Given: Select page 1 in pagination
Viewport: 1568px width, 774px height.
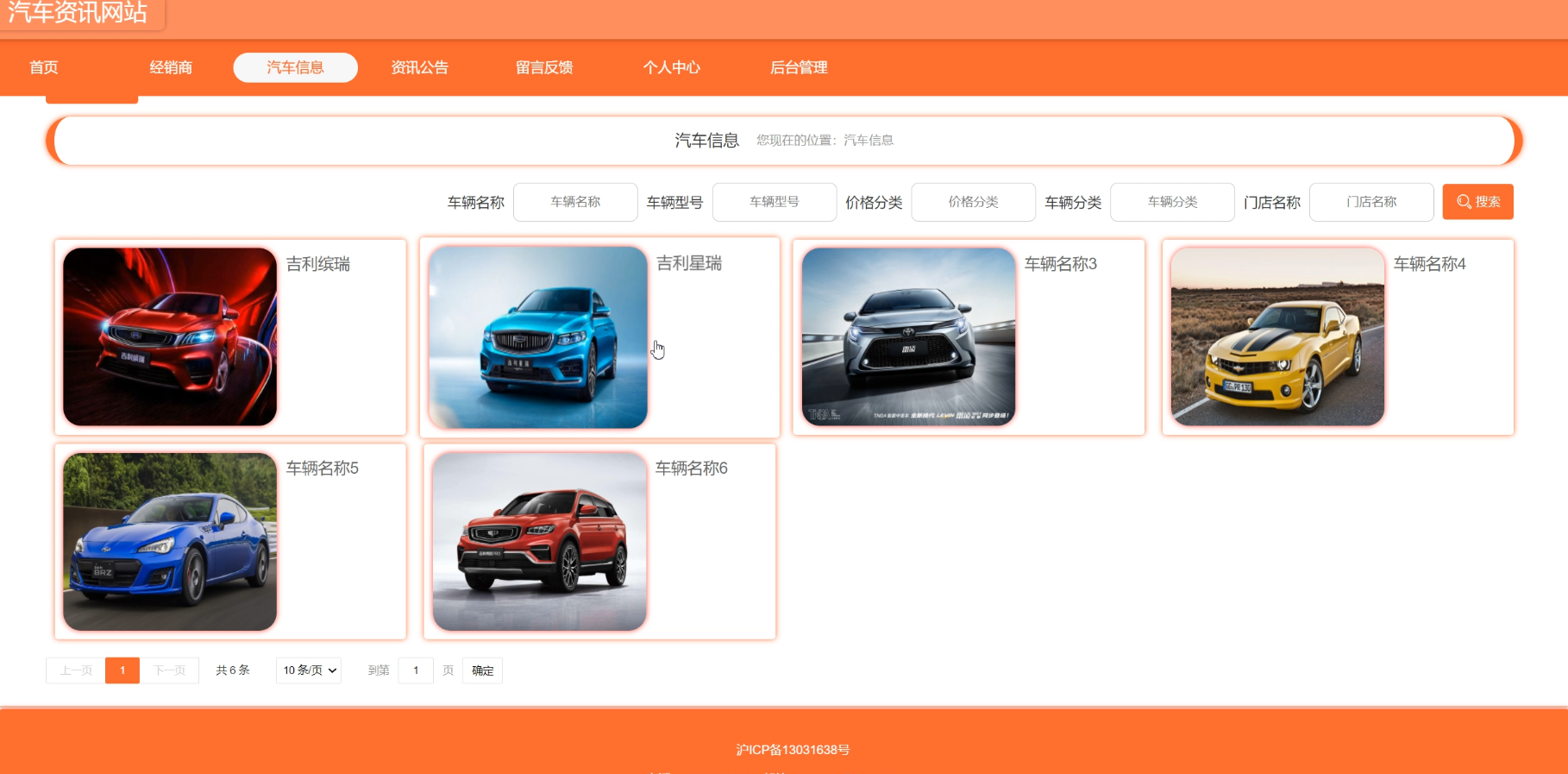Looking at the screenshot, I should [x=122, y=670].
